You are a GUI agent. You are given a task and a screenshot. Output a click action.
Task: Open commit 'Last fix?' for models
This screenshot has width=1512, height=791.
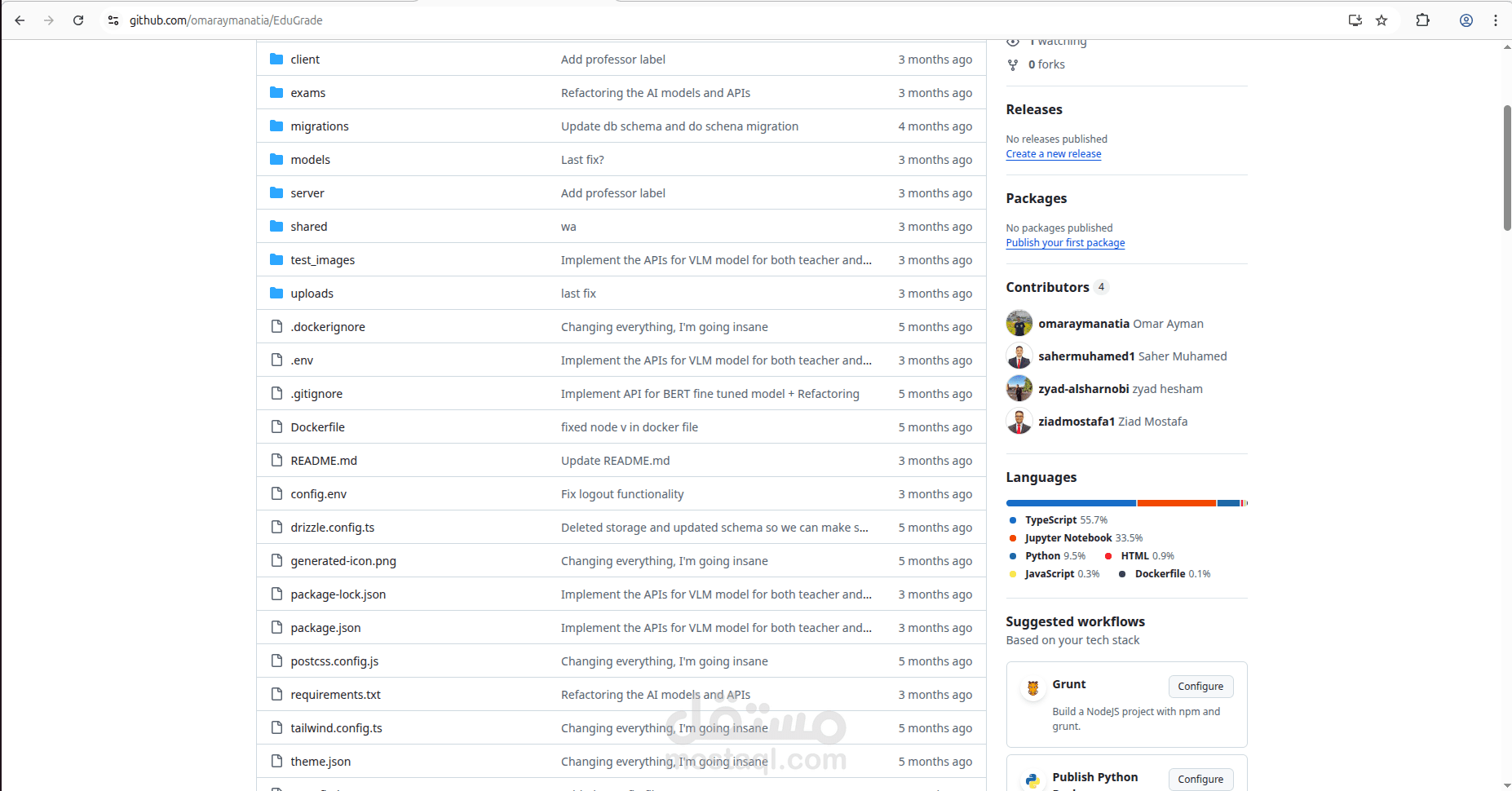coord(582,160)
